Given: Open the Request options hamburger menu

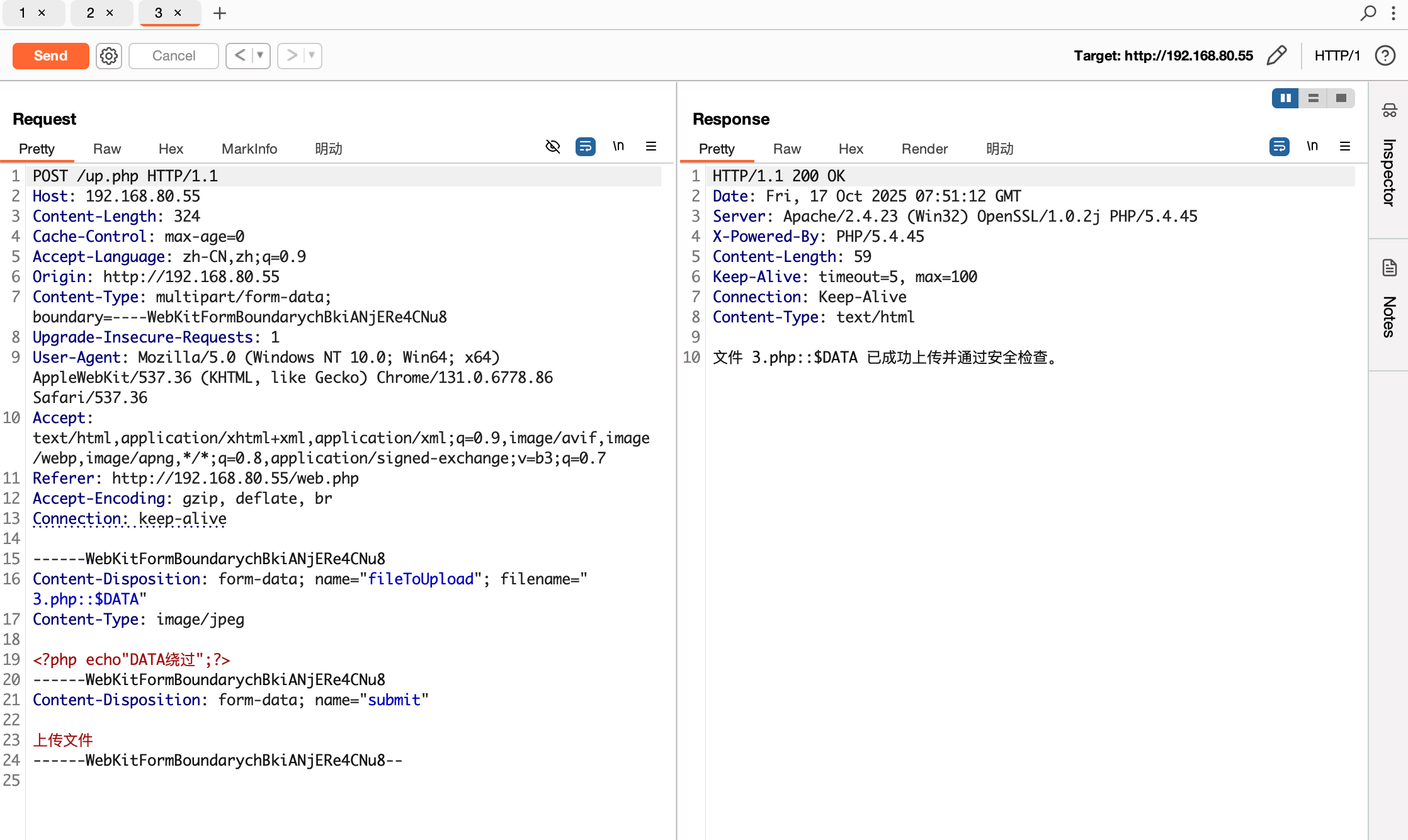Looking at the screenshot, I should (651, 146).
